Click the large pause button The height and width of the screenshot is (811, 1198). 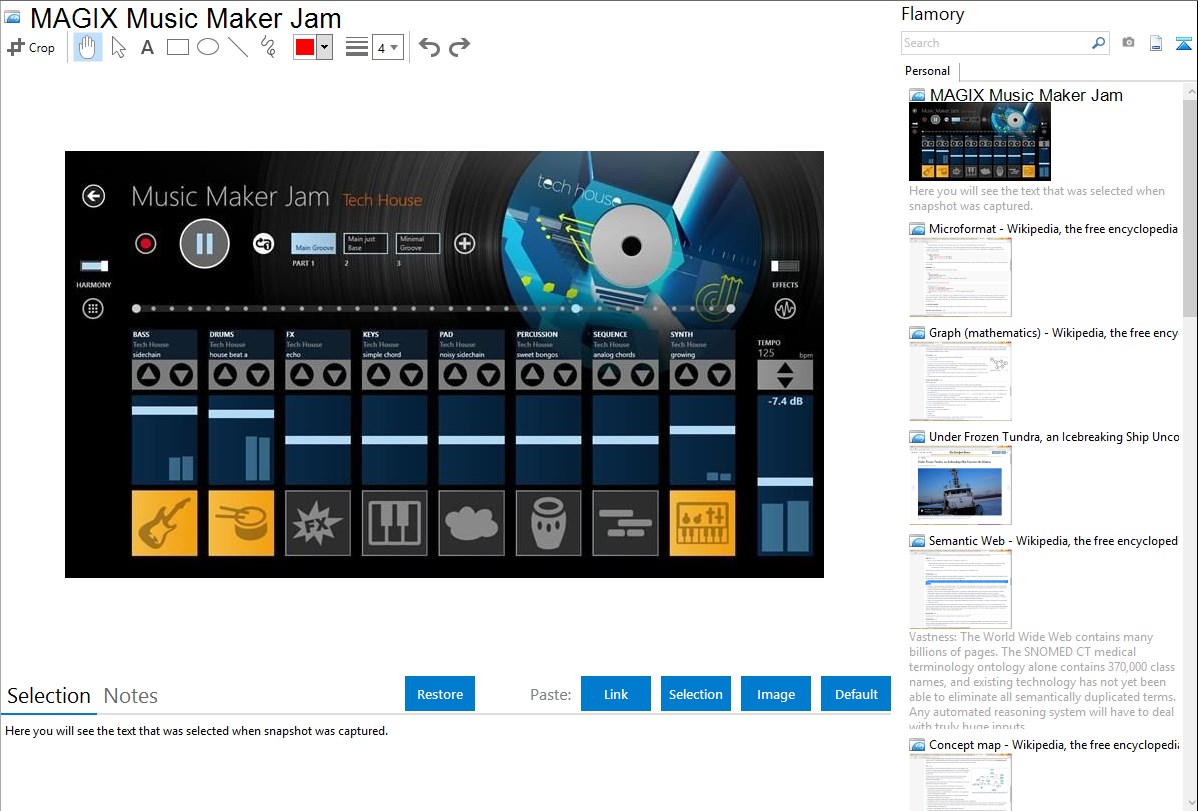point(205,244)
